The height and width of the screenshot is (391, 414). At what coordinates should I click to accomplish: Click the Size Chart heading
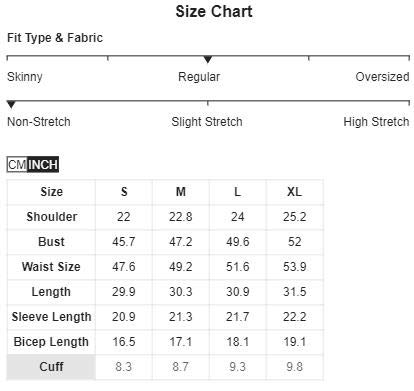point(214,12)
